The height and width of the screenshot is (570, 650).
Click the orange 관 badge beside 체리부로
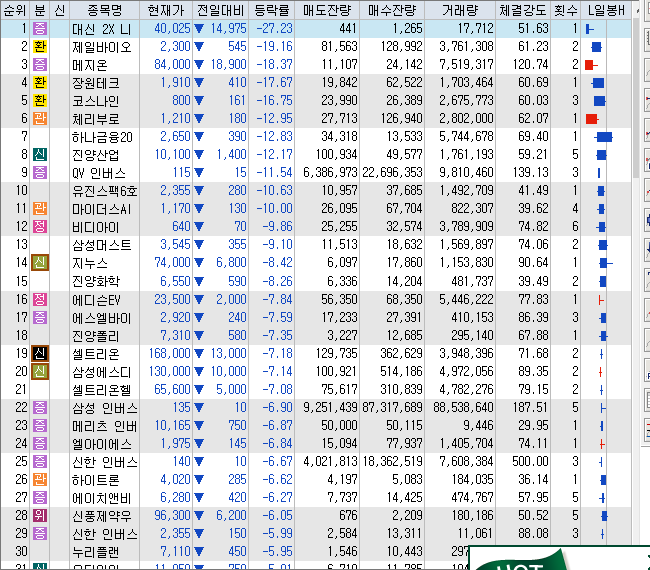point(40,119)
